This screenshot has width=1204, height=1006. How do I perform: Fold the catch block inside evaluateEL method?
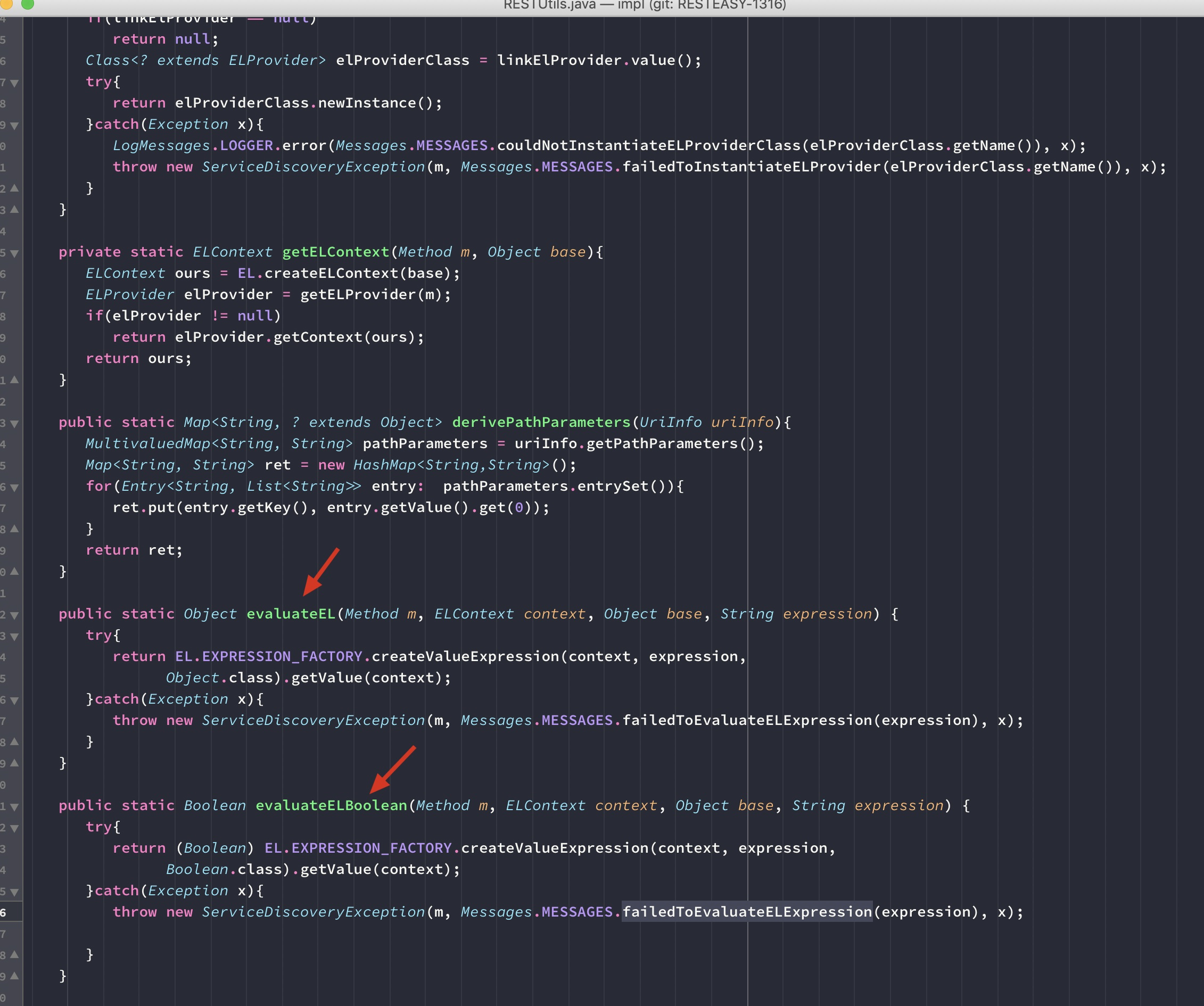click(x=14, y=700)
